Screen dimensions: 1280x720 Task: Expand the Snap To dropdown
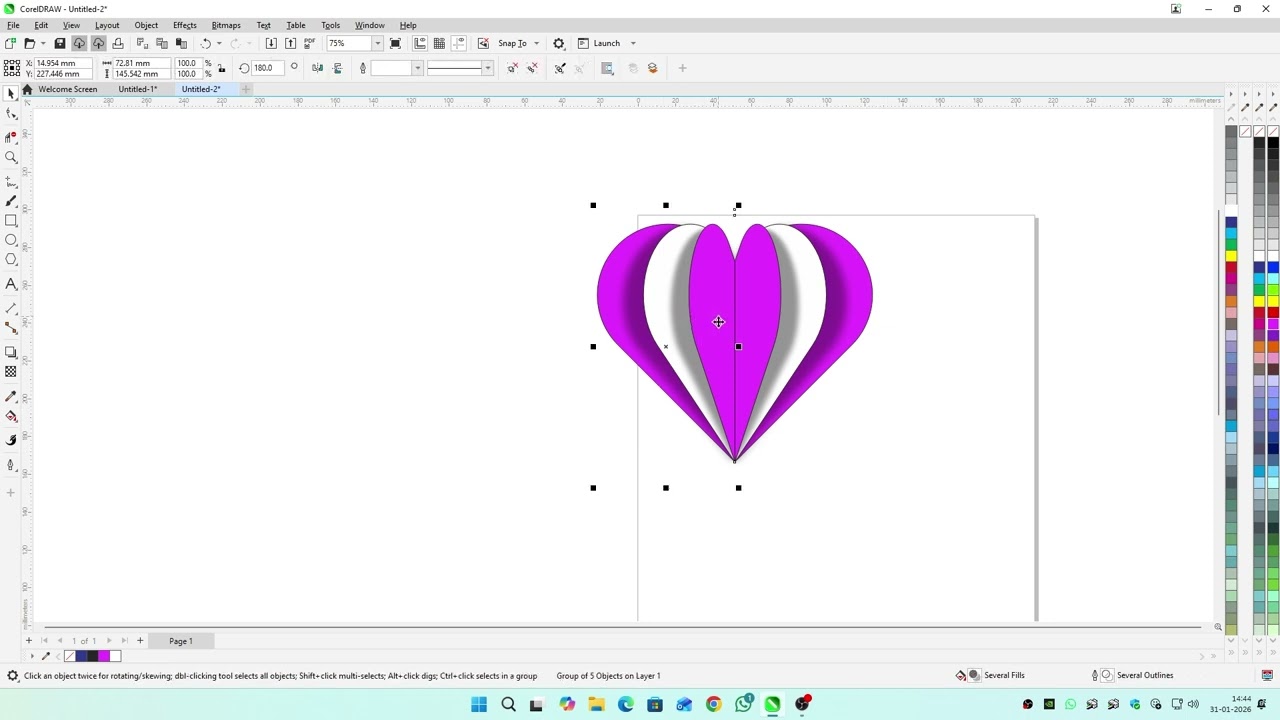[x=536, y=43]
